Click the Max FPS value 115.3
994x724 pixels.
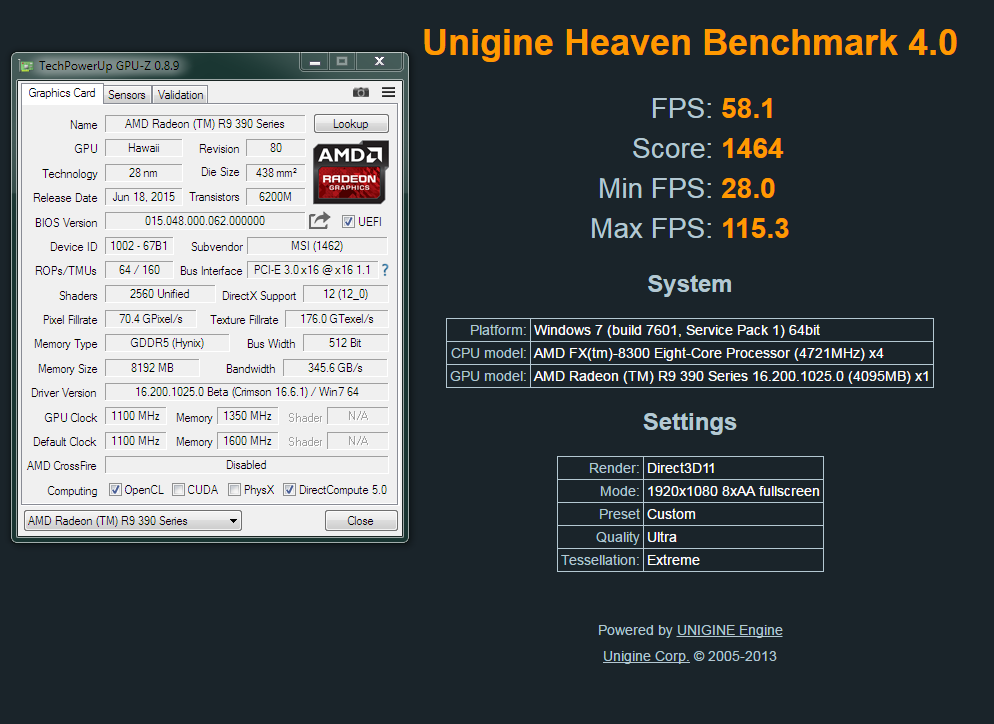click(755, 228)
